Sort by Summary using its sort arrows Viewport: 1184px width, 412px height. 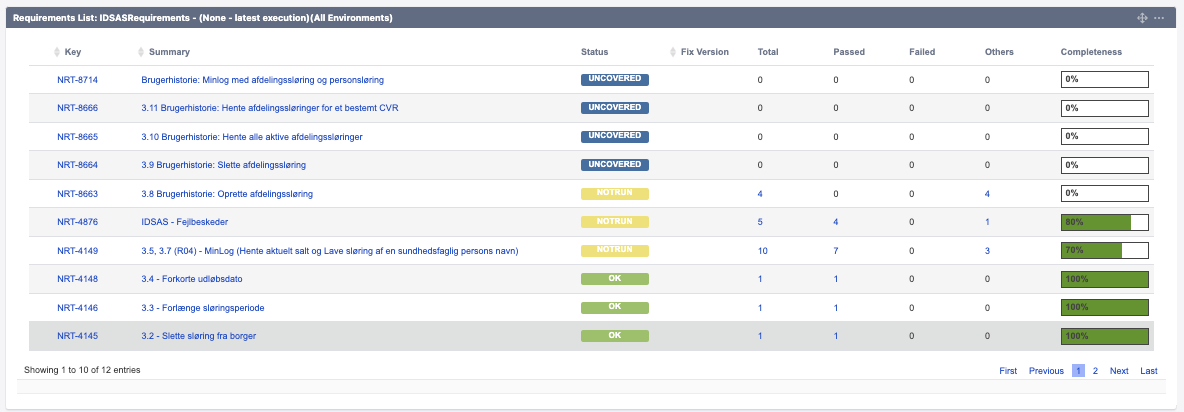click(x=141, y=52)
